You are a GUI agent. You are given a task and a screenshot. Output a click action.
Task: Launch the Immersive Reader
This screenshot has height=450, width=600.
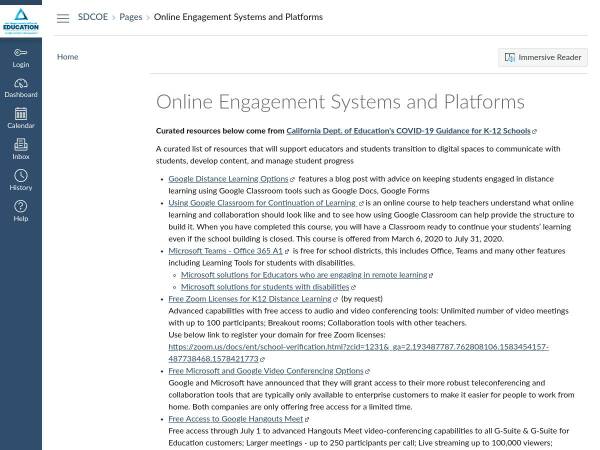[543, 58]
